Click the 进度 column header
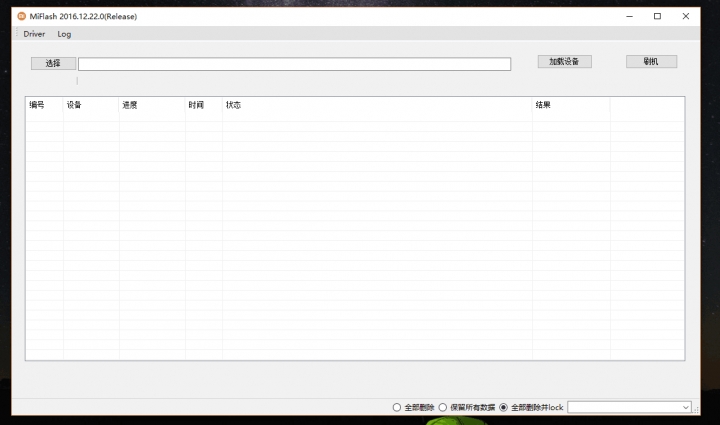The height and width of the screenshot is (425, 720). click(x=152, y=105)
